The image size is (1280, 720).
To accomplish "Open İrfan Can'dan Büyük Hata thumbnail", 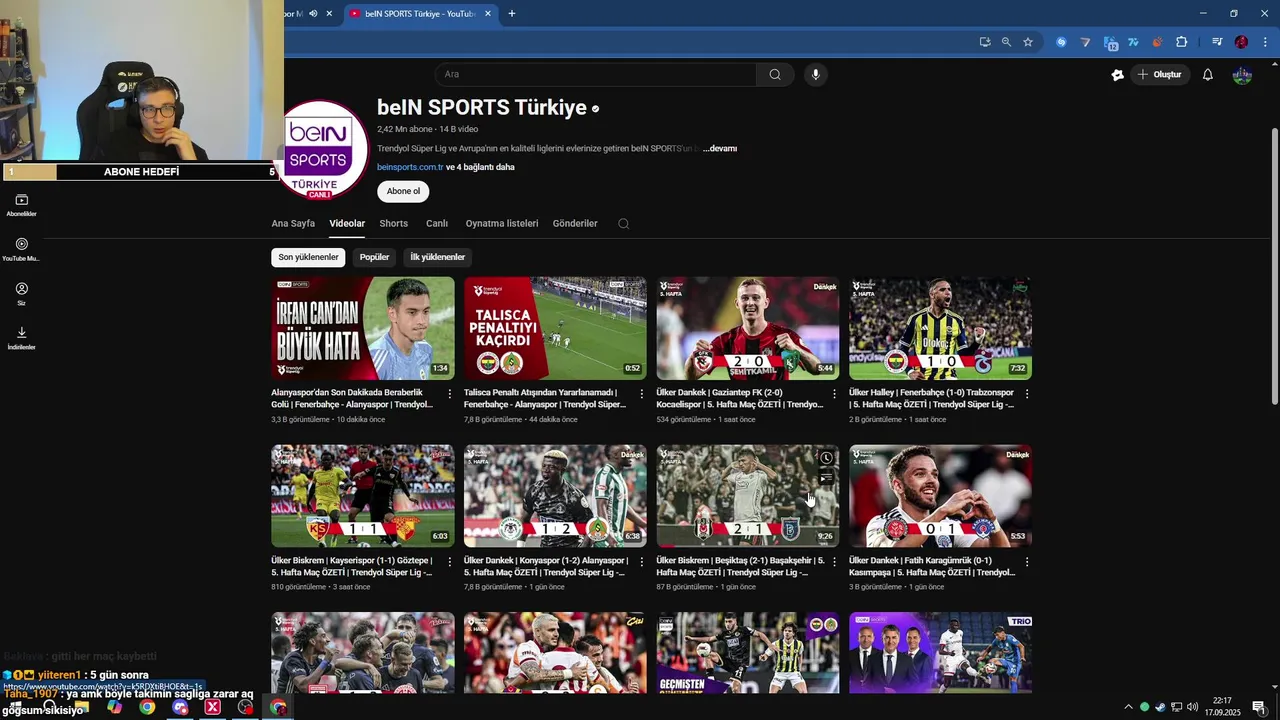I will (362, 328).
